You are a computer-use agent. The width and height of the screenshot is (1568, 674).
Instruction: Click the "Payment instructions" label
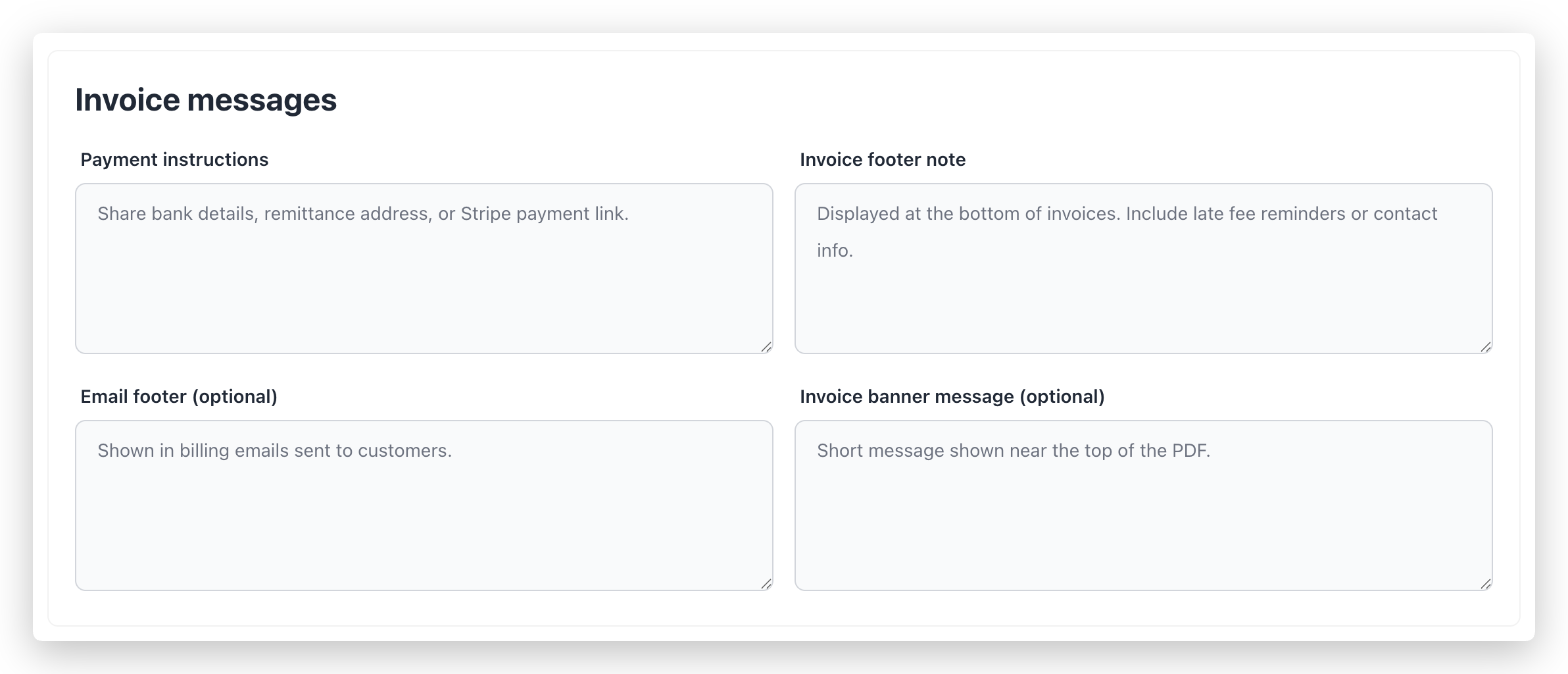tap(174, 160)
